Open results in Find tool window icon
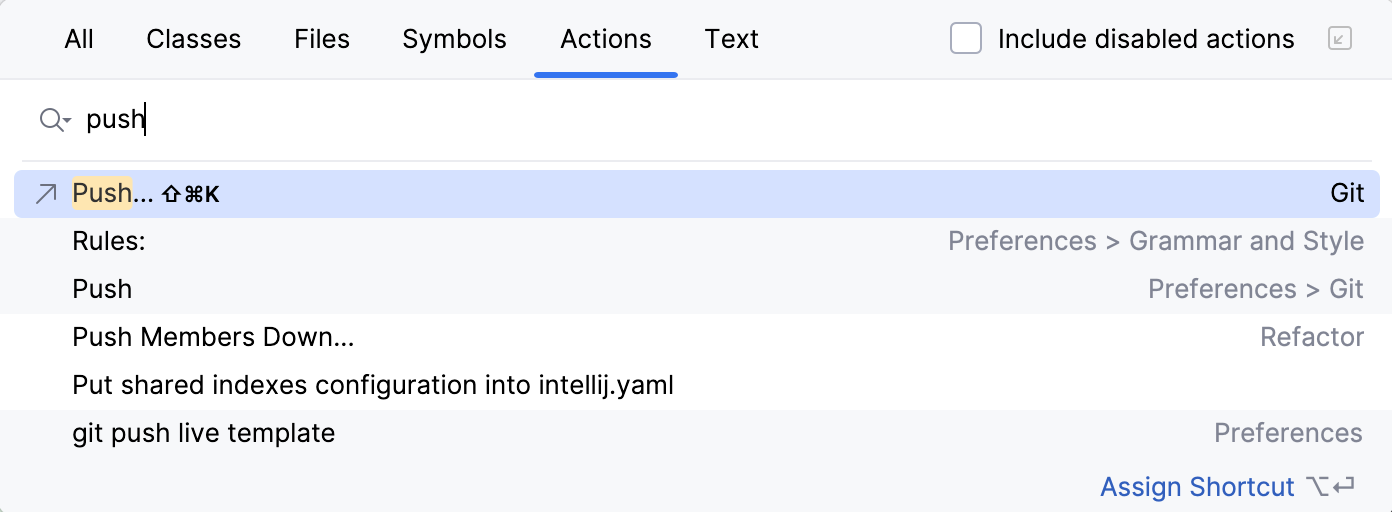 coord(1339,39)
